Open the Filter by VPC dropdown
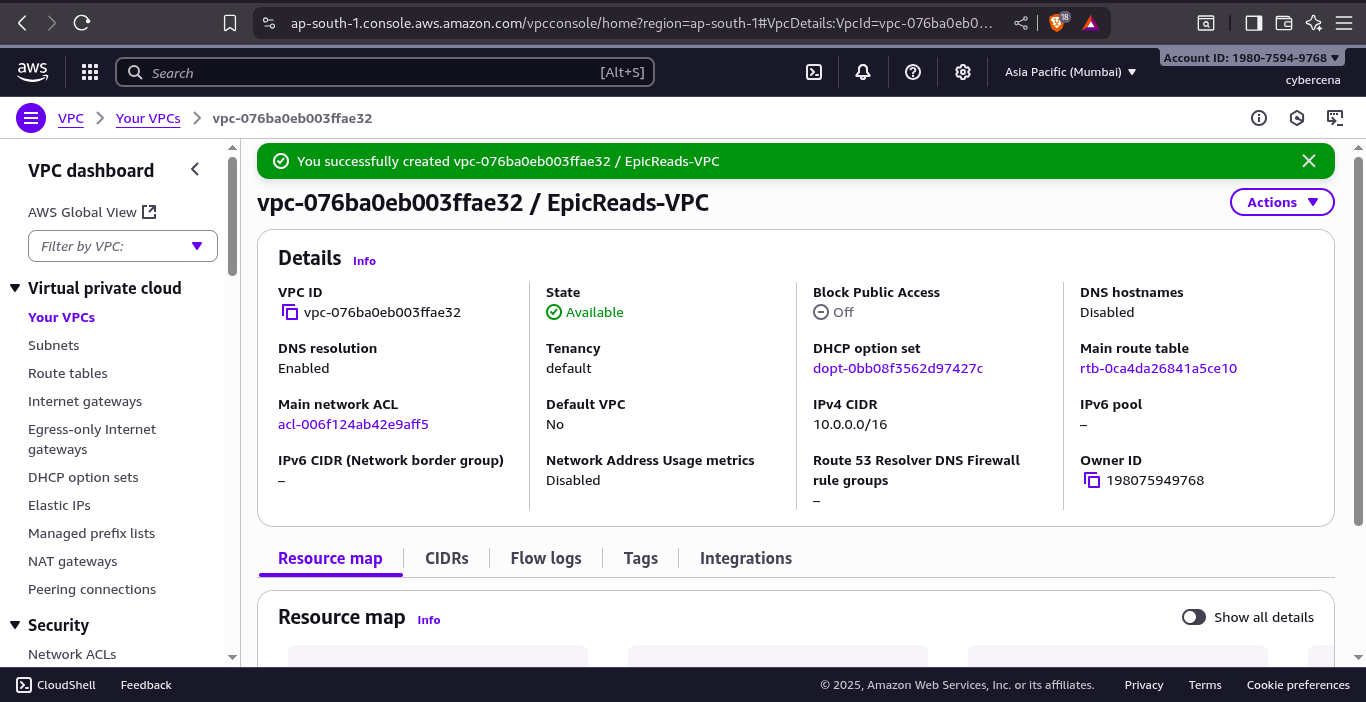 123,246
